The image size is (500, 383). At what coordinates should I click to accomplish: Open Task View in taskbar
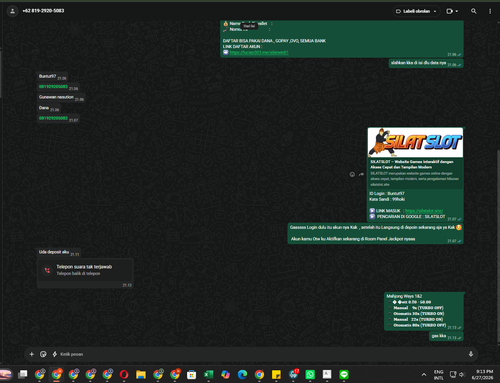(x=23, y=375)
